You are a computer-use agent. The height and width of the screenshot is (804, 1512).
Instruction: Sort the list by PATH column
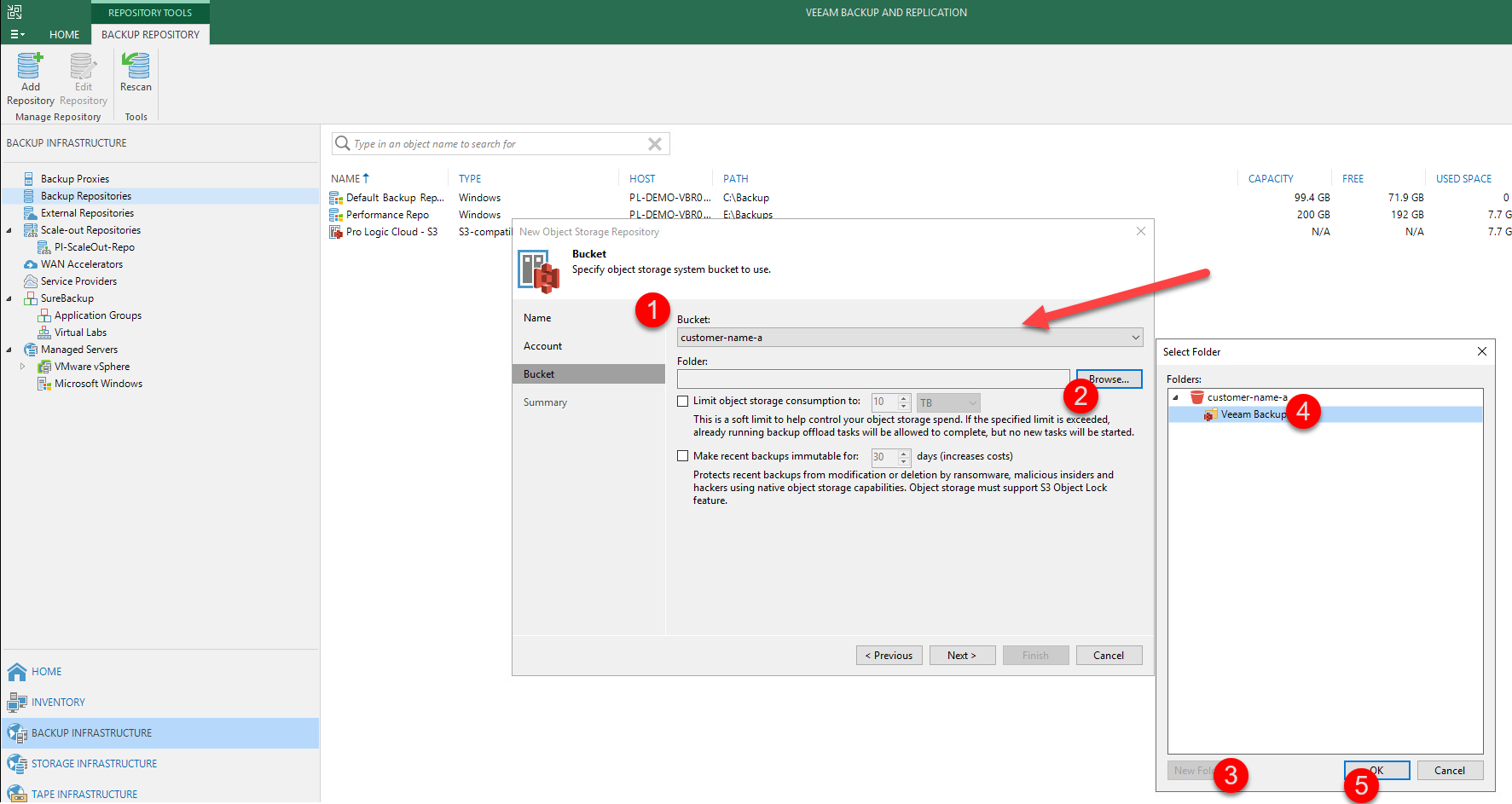[736, 179]
